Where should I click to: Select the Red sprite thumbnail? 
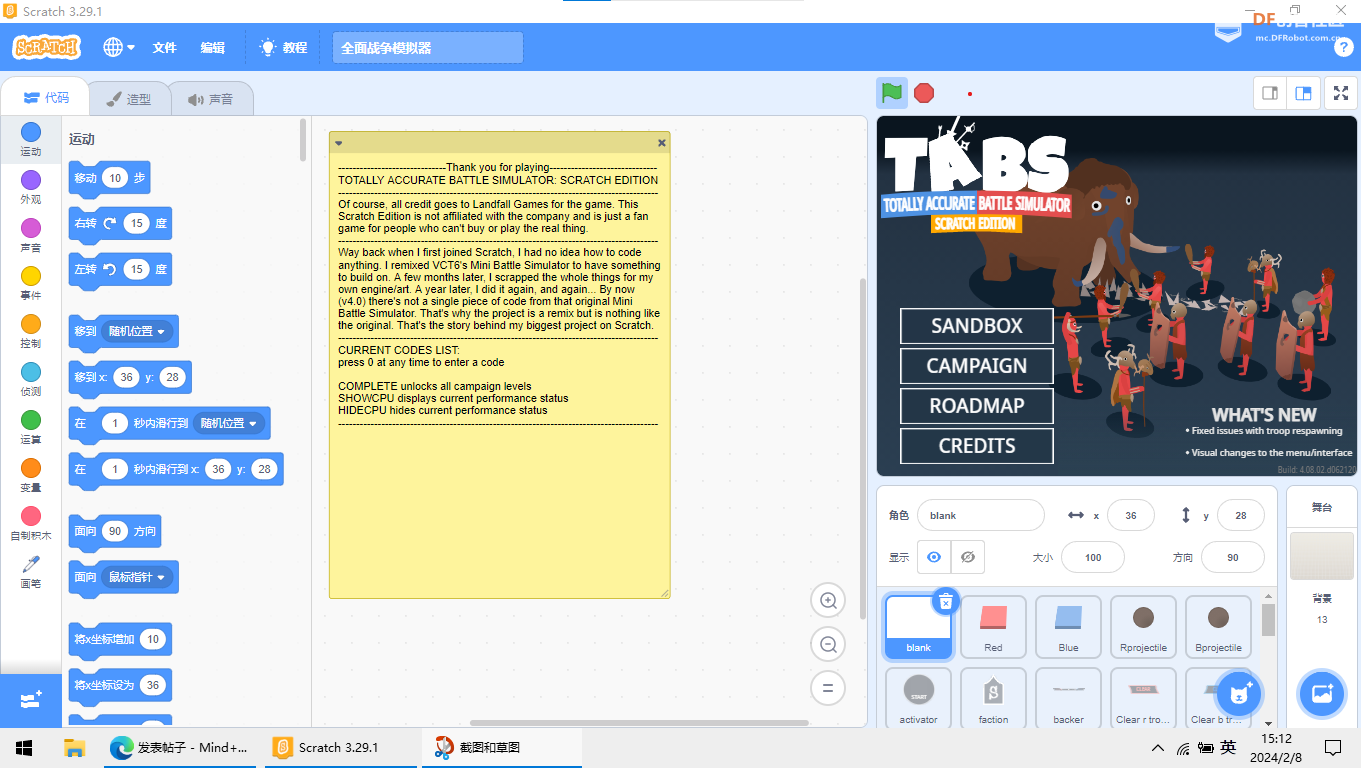point(993,628)
